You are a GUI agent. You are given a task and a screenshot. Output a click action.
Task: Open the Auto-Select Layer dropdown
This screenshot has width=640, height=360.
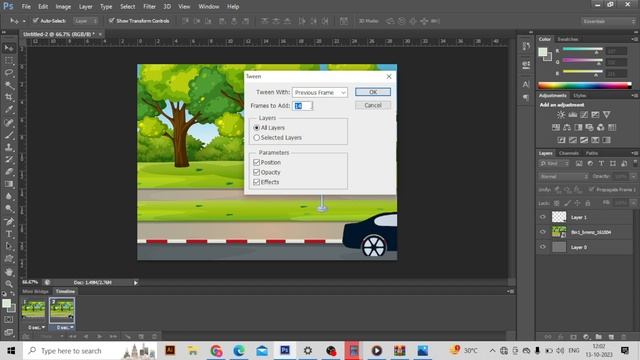click(x=85, y=20)
